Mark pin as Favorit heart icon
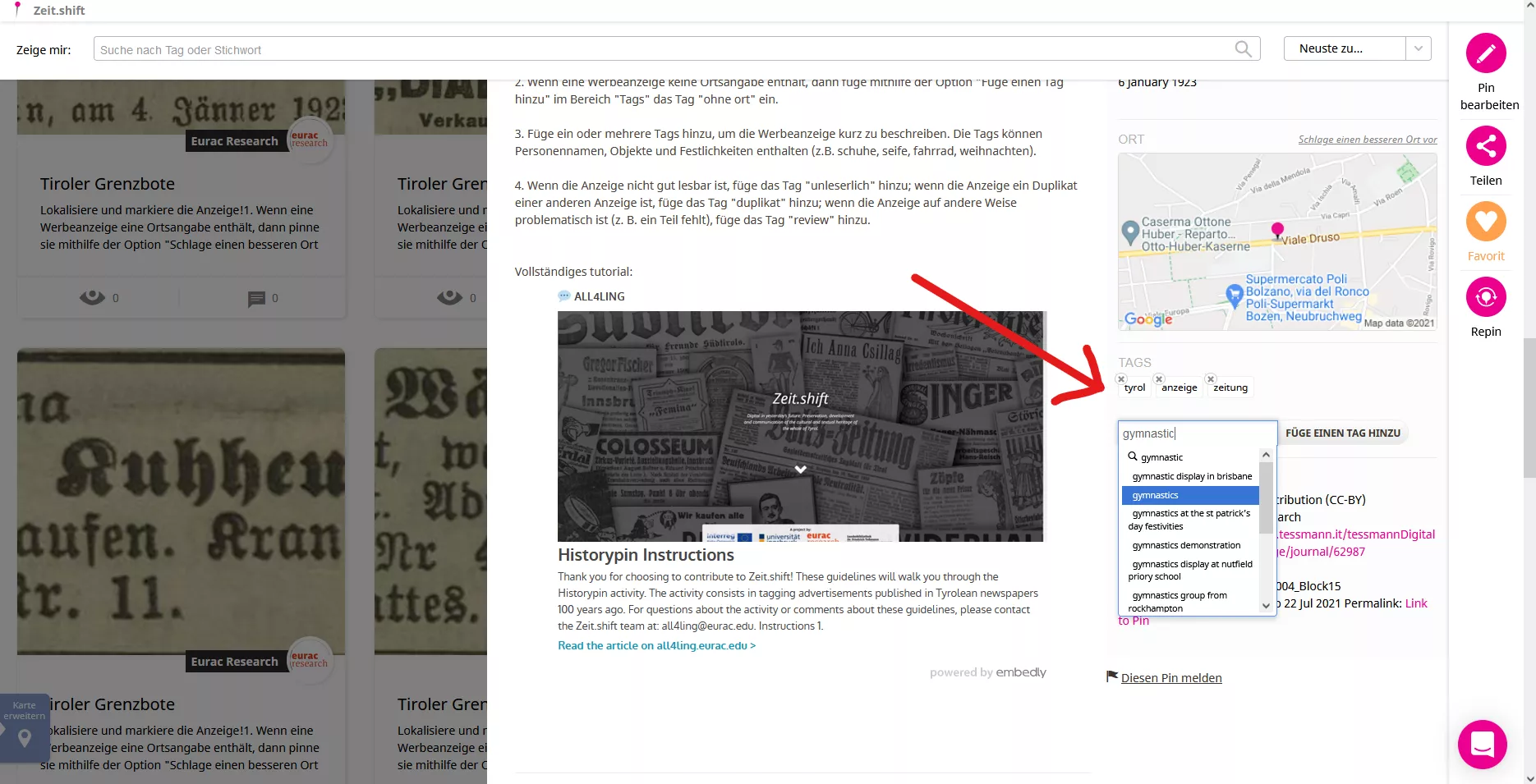This screenshot has height=784, width=1536. 1486,222
